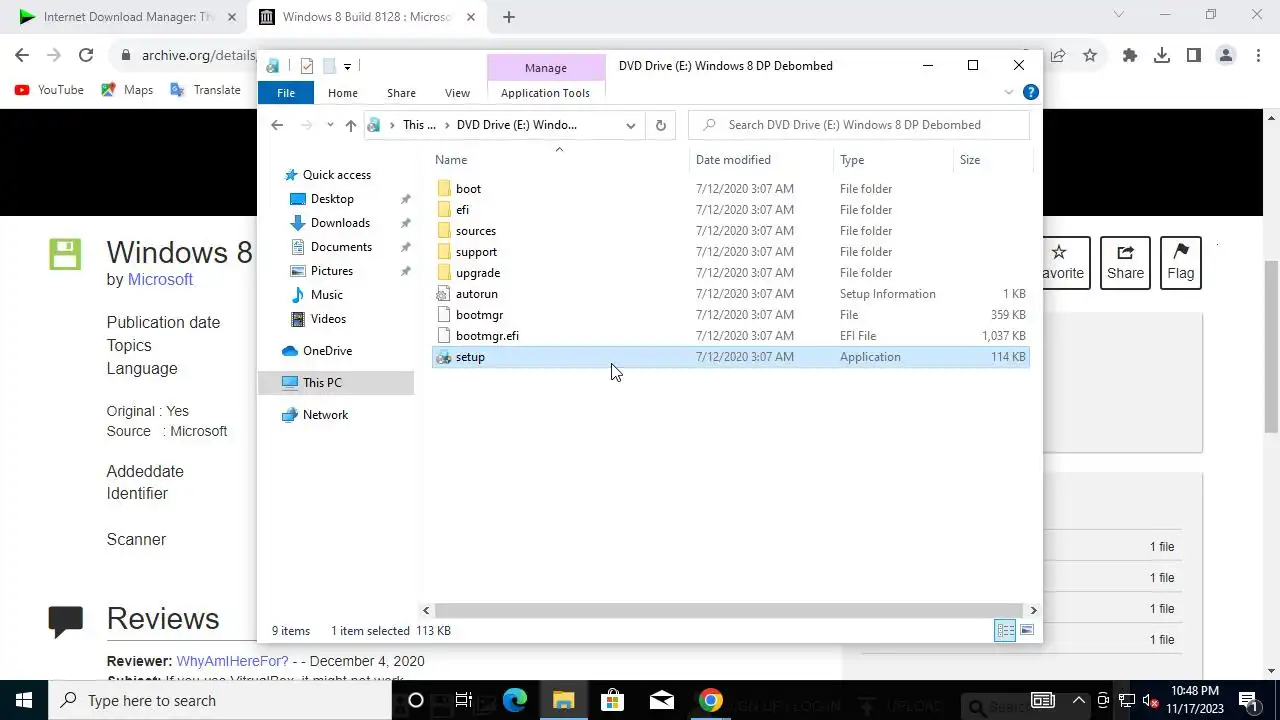Select OneDrive in the navigation pane
The height and width of the screenshot is (720, 1280).
coord(327,351)
